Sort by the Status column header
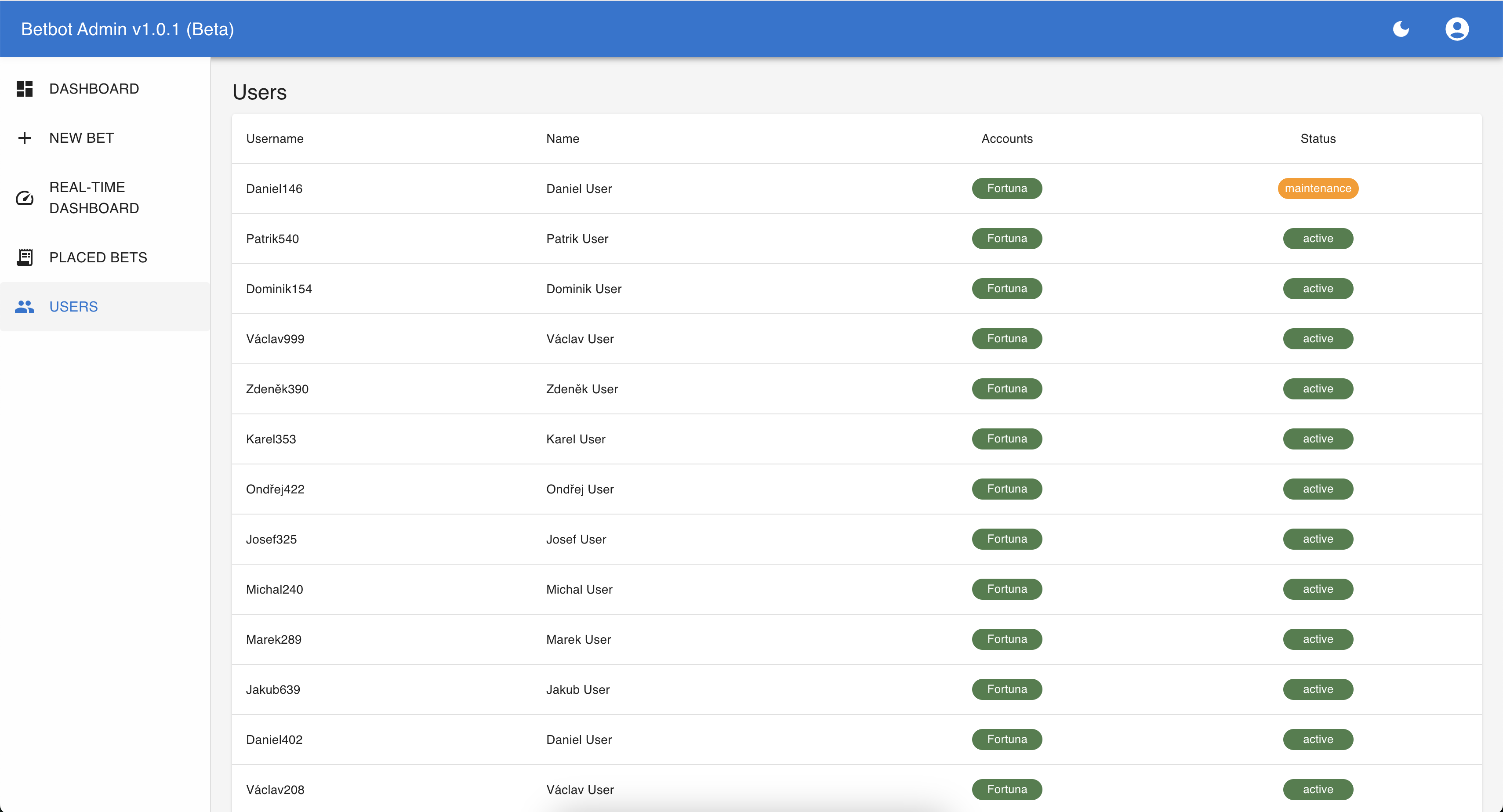The image size is (1503, 812). 1318,138
